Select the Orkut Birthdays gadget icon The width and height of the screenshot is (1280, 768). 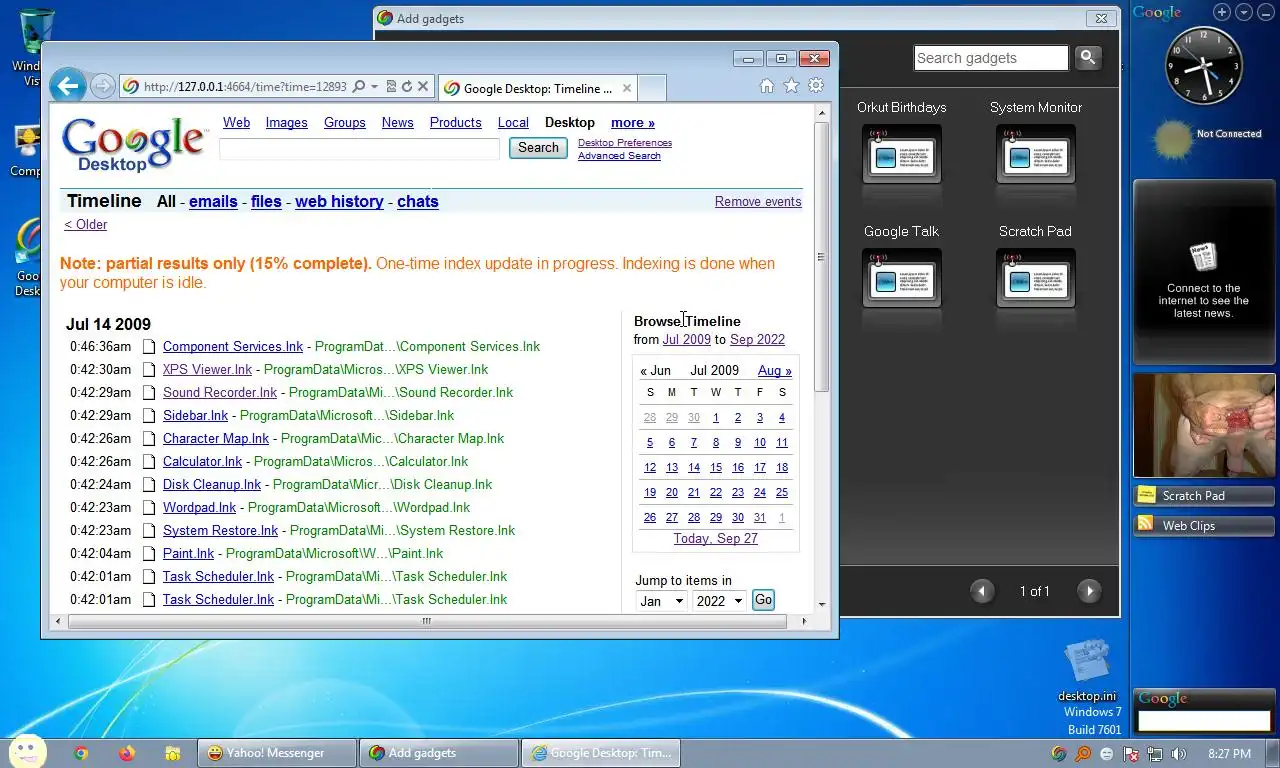click(901, 154)
